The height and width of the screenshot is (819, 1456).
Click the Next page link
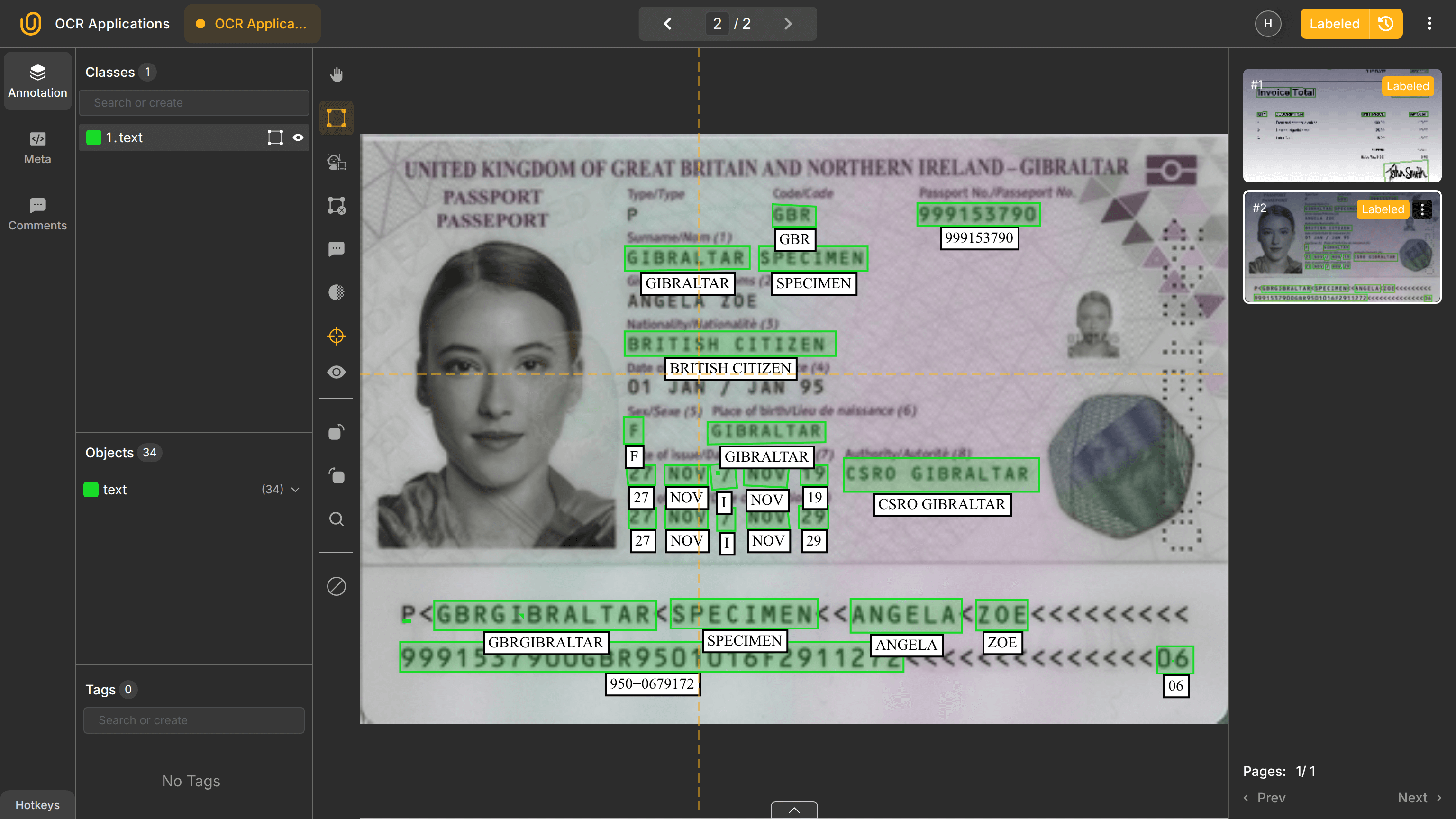click(1419, 798)
